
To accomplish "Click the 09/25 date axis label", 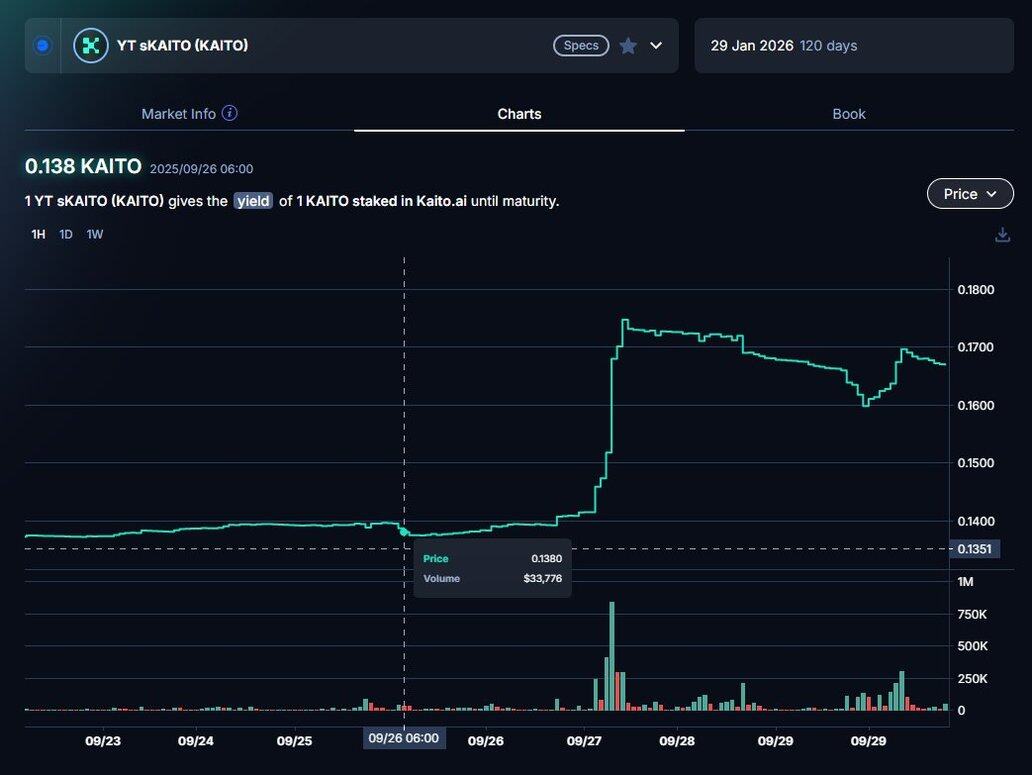I will click(294, 741).
